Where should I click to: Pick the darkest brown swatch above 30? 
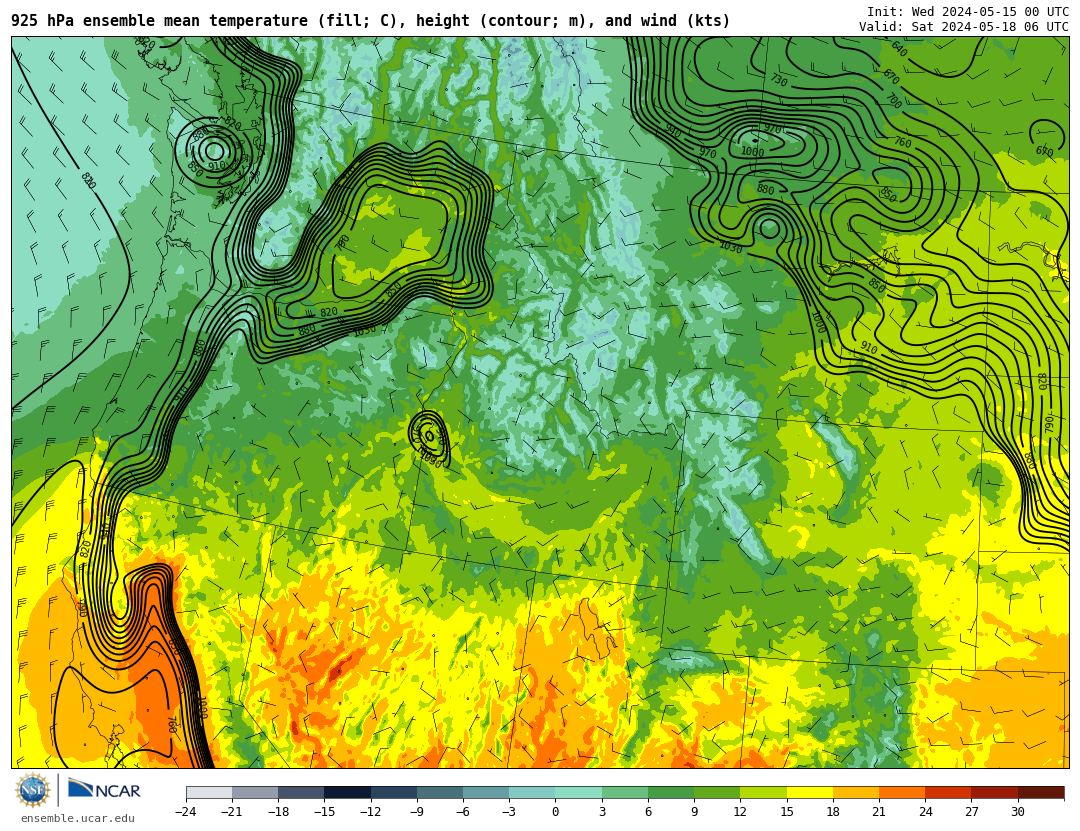(x=1041, y=792)
